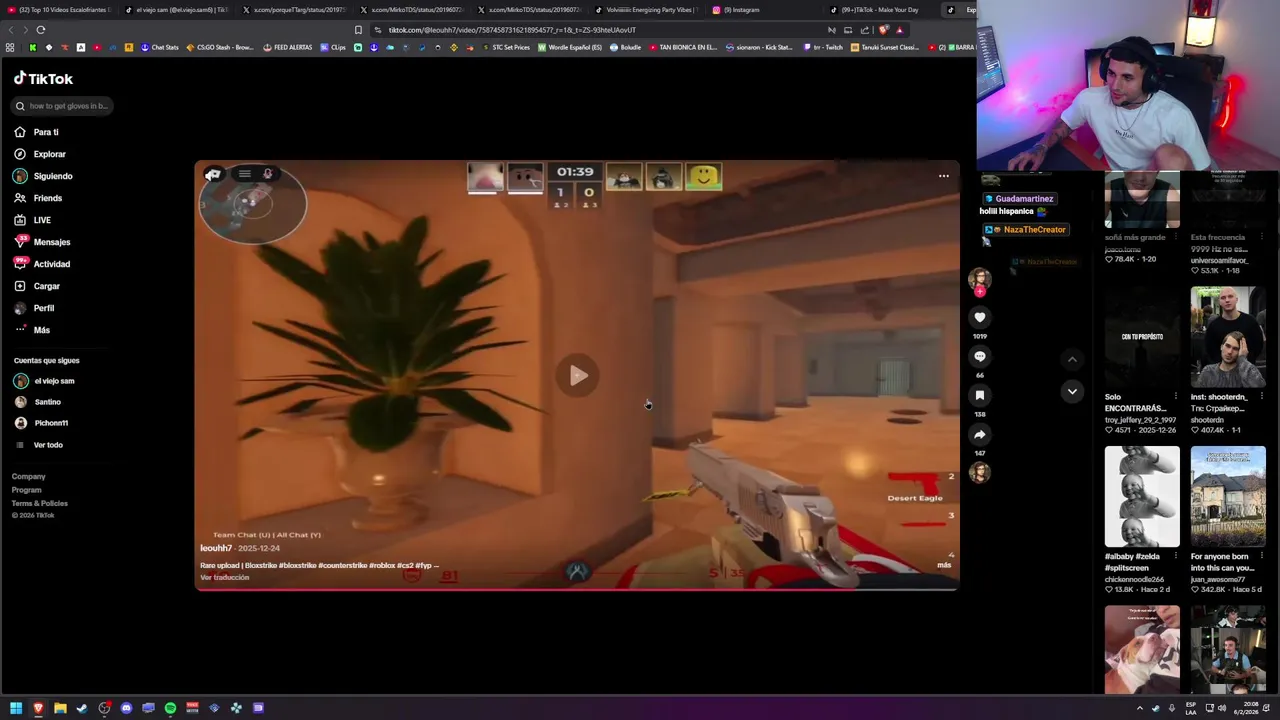Play the paused TikTok video
The image size is (1280, 720).
click(x=577, y=376)
